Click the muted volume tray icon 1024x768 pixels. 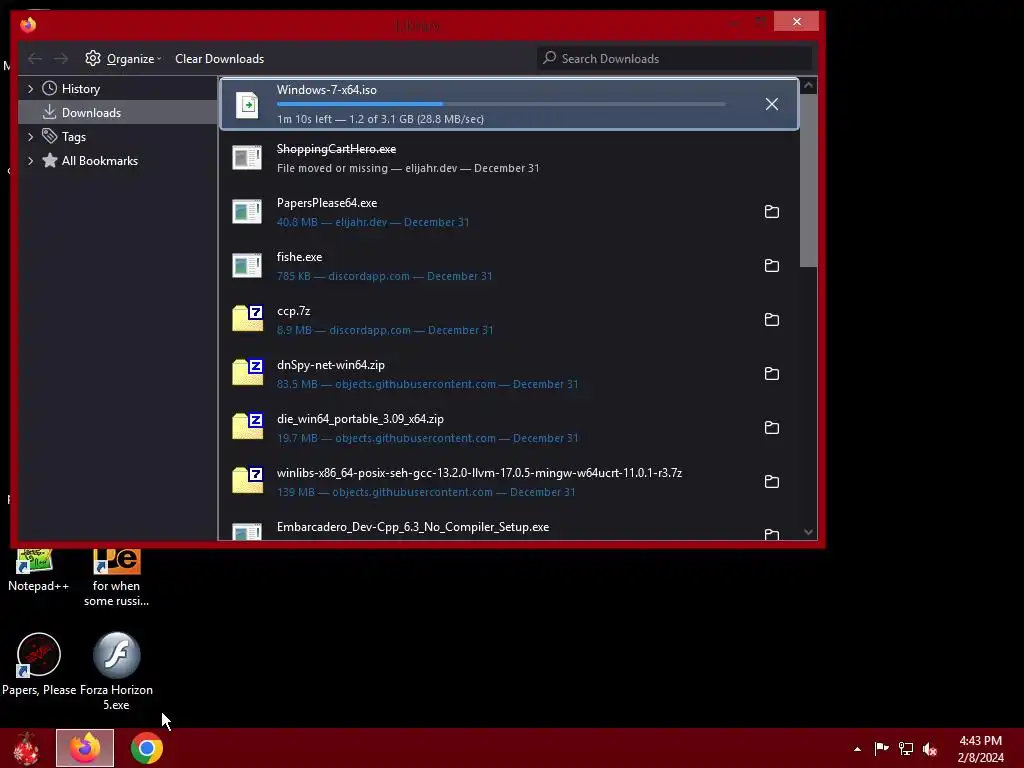[930, 749]
